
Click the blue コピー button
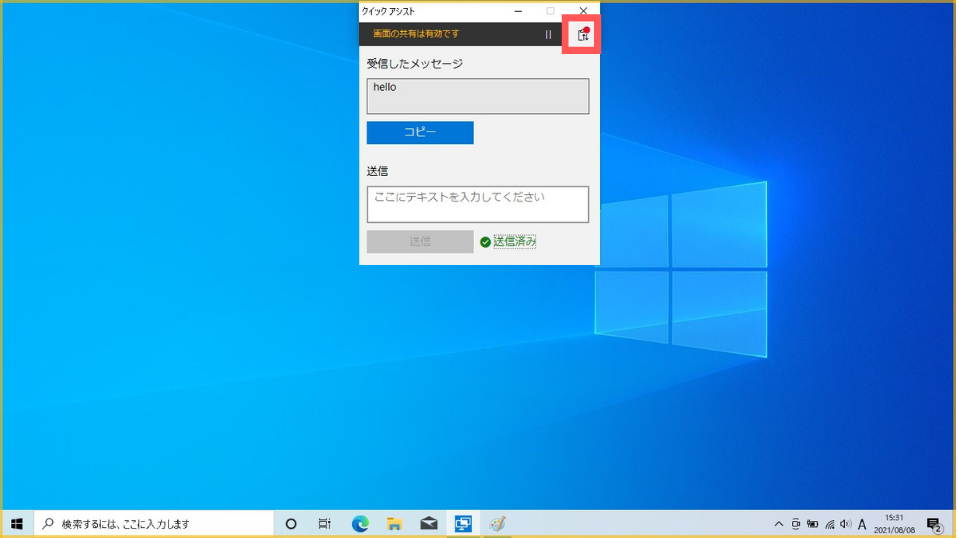pos(420,133)
